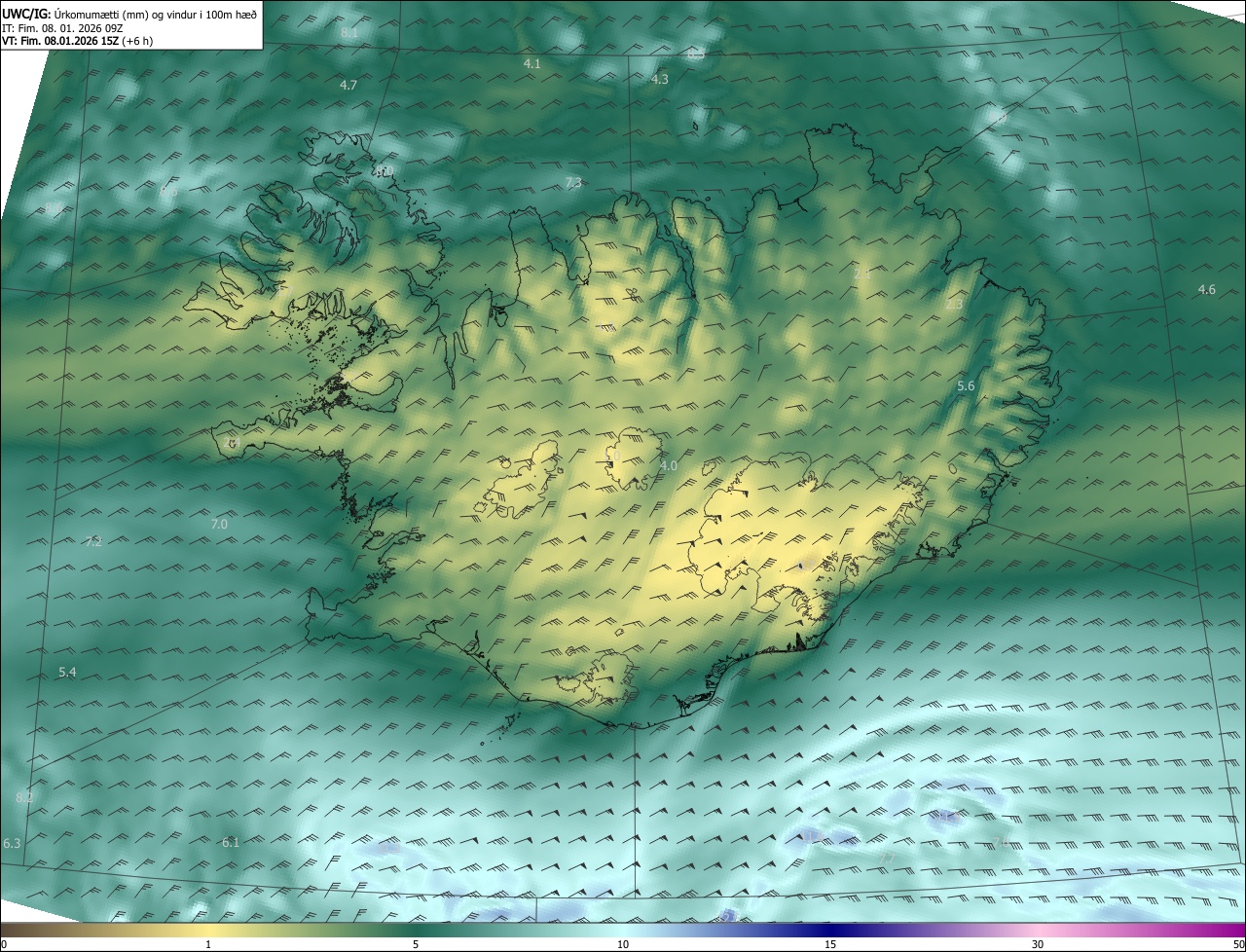This screenshot has width=1246, height=952.
Task: Click the 4.1 value label on the map
Action: point(531,63)
